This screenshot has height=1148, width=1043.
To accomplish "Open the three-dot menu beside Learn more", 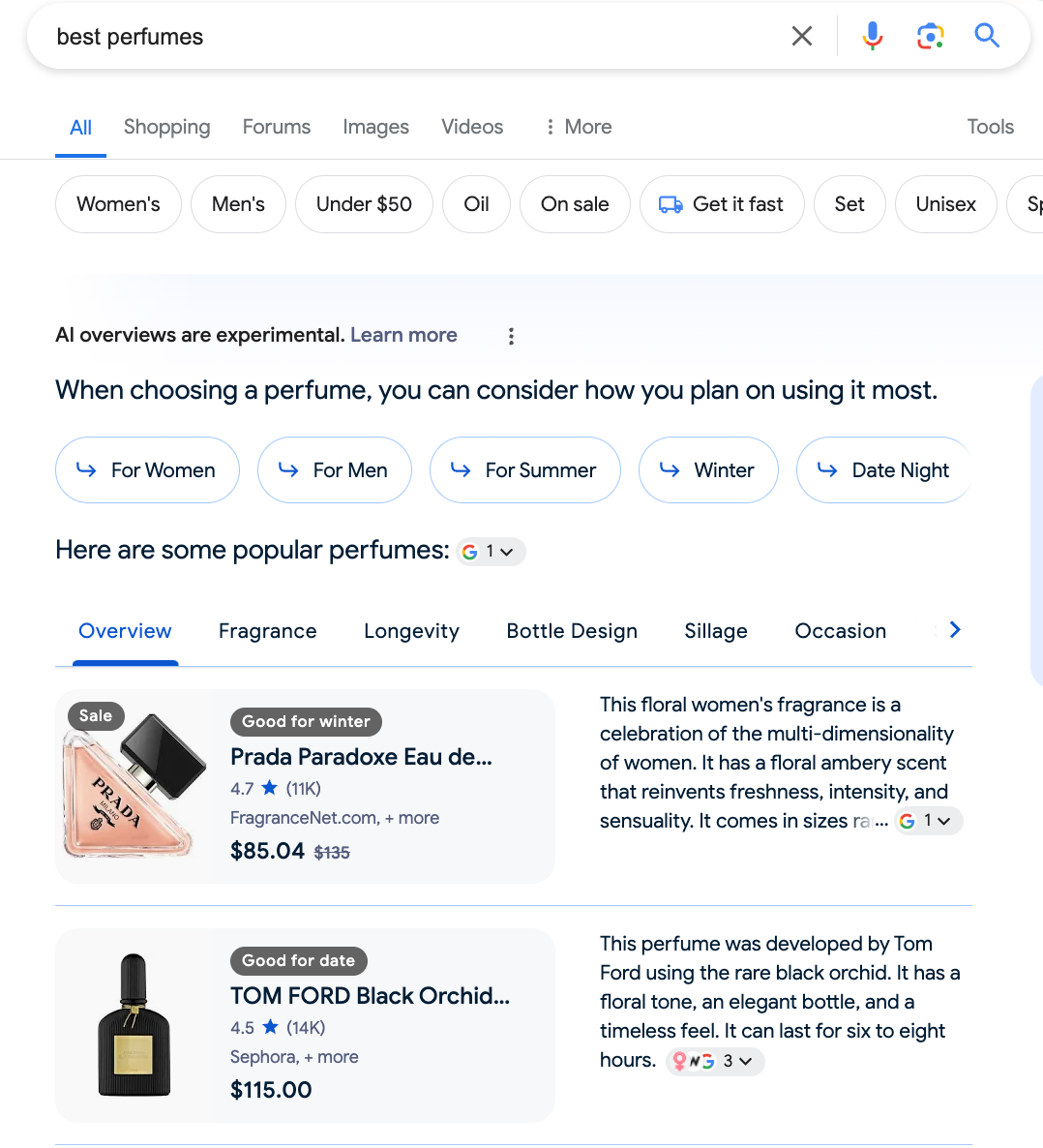I will coord(511,336).
